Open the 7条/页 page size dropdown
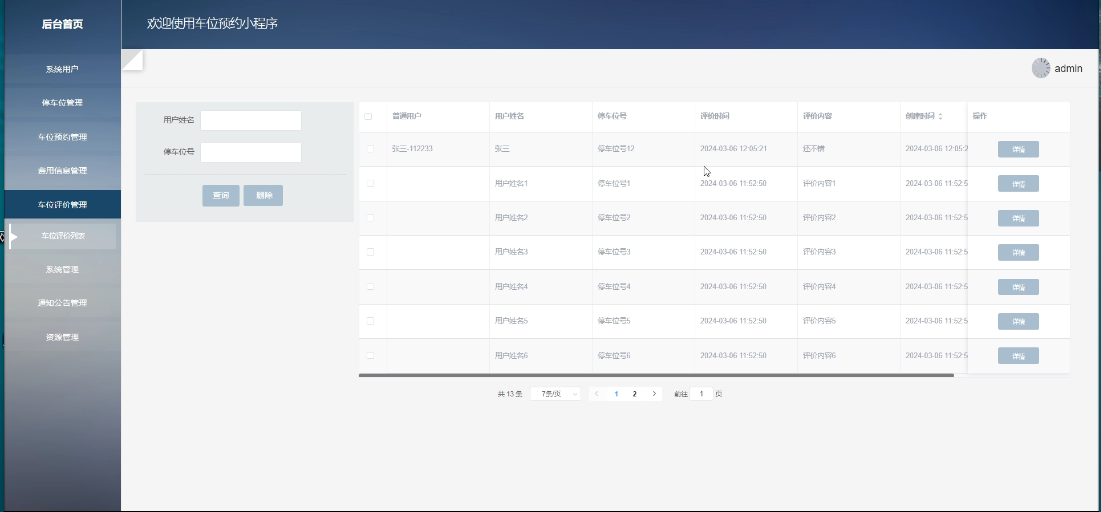 pyautogui.click(x=555, y=394)
